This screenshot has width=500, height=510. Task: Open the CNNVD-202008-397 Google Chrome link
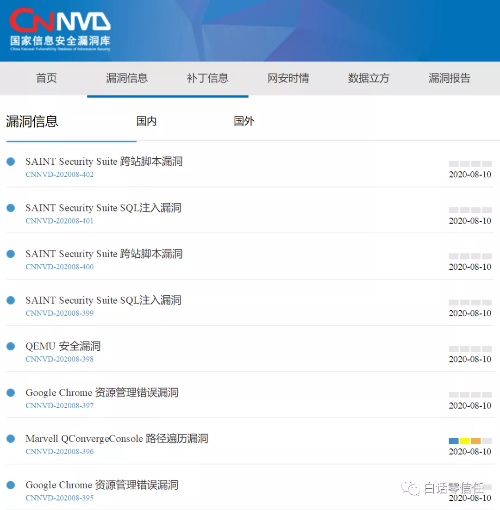pos(59,405)
